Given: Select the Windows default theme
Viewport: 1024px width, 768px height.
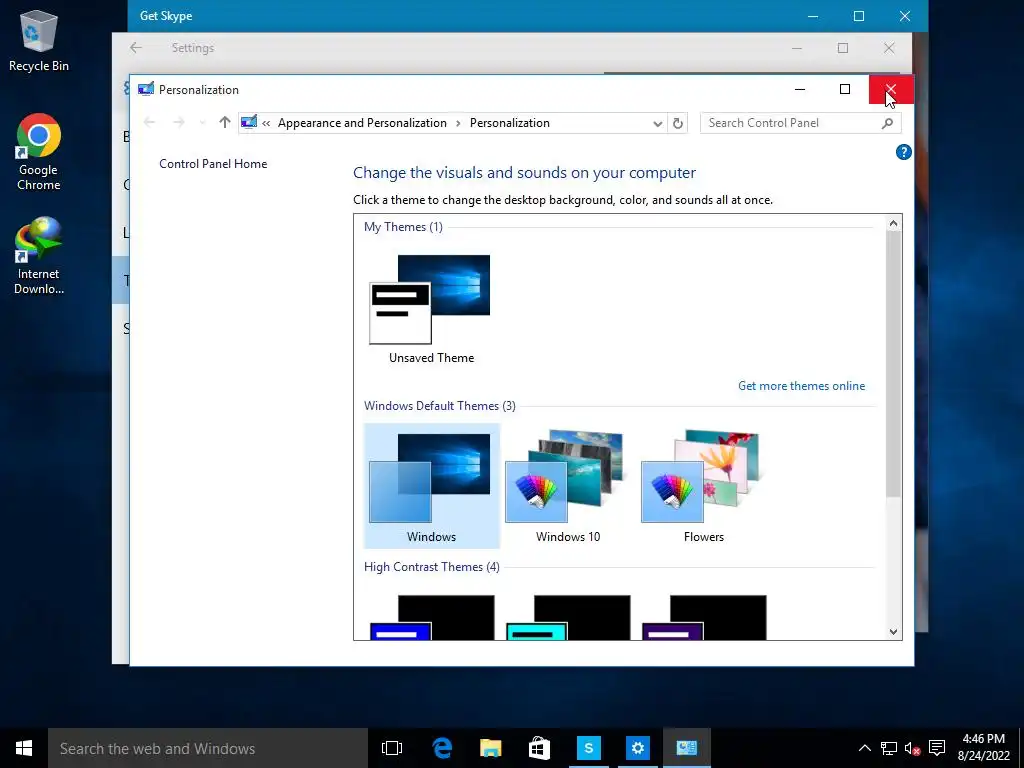Looking at the screenshot, I should pos(431,486).
